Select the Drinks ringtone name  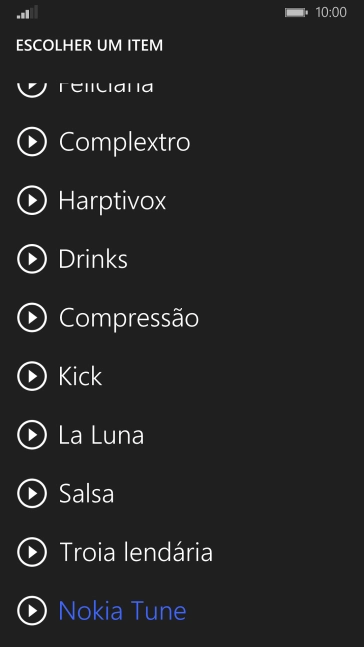pyautogui.click(x=93, y=259)
